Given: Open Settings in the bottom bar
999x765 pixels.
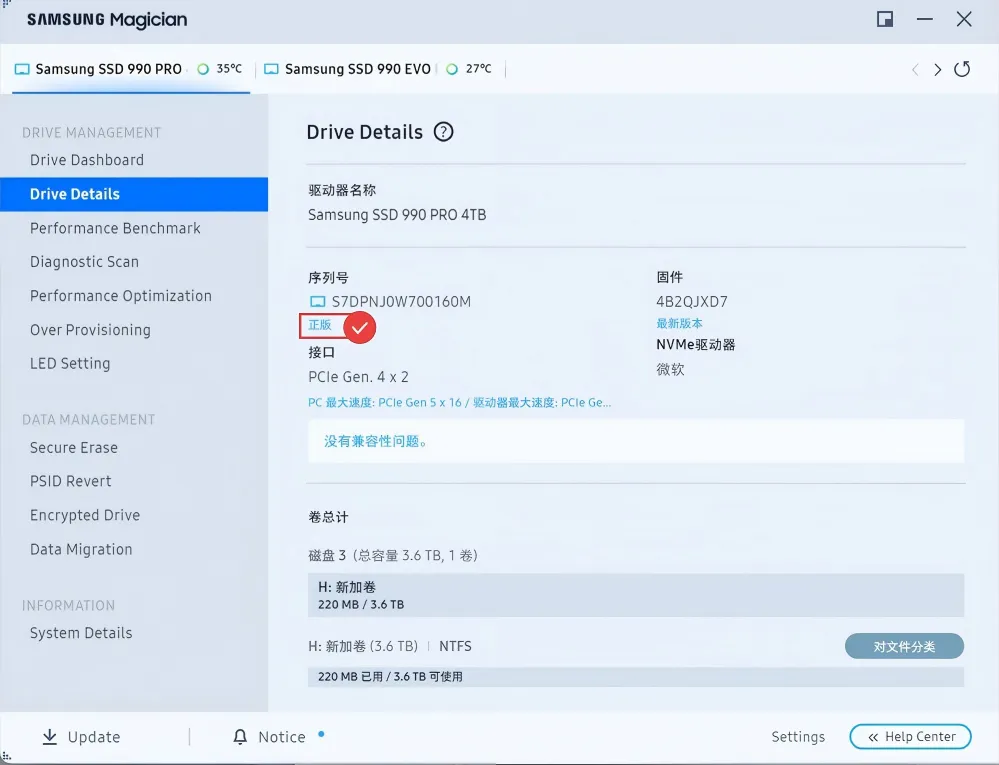Looking at the screenshot, I should pyautogui.click(x=798, y=737).
